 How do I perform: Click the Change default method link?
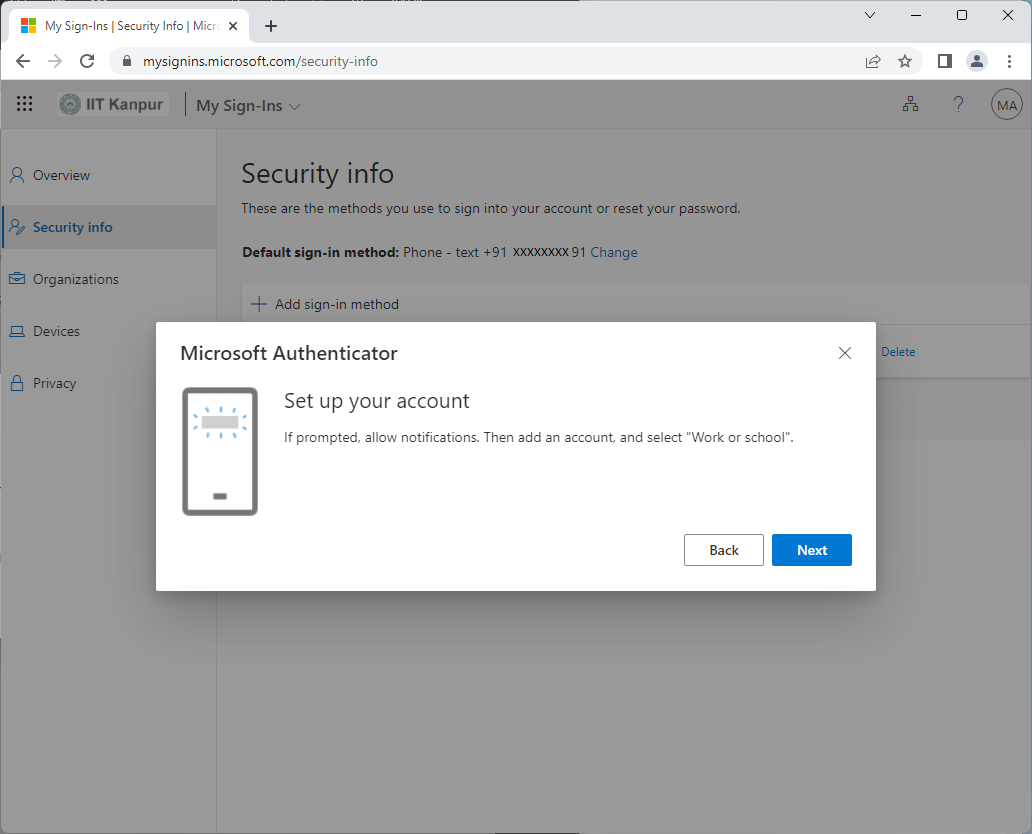[x=613, y=252]
